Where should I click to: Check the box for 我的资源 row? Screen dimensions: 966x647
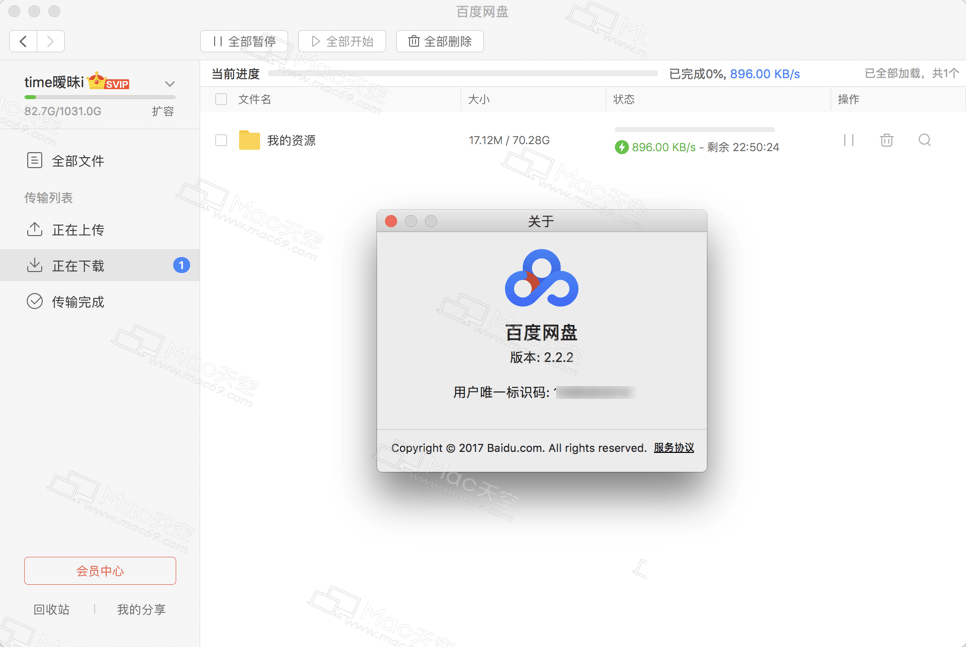[x=221, y=140]
